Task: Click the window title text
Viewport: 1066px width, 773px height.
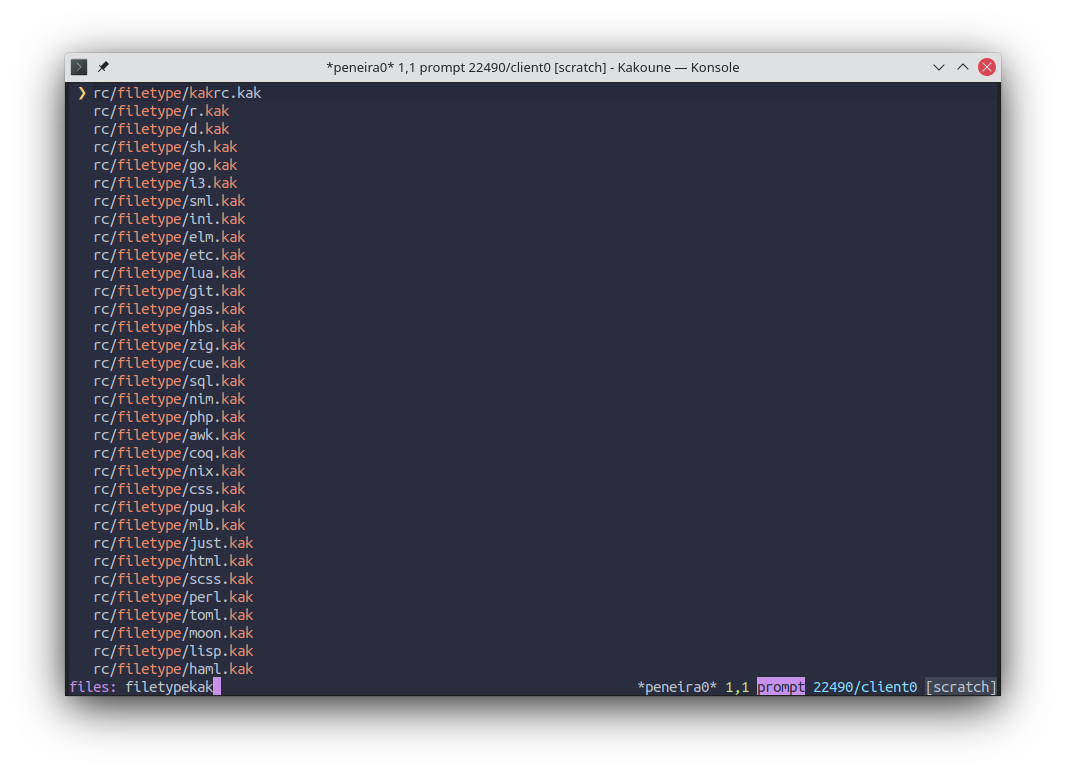Action: [x=532, y=67]
